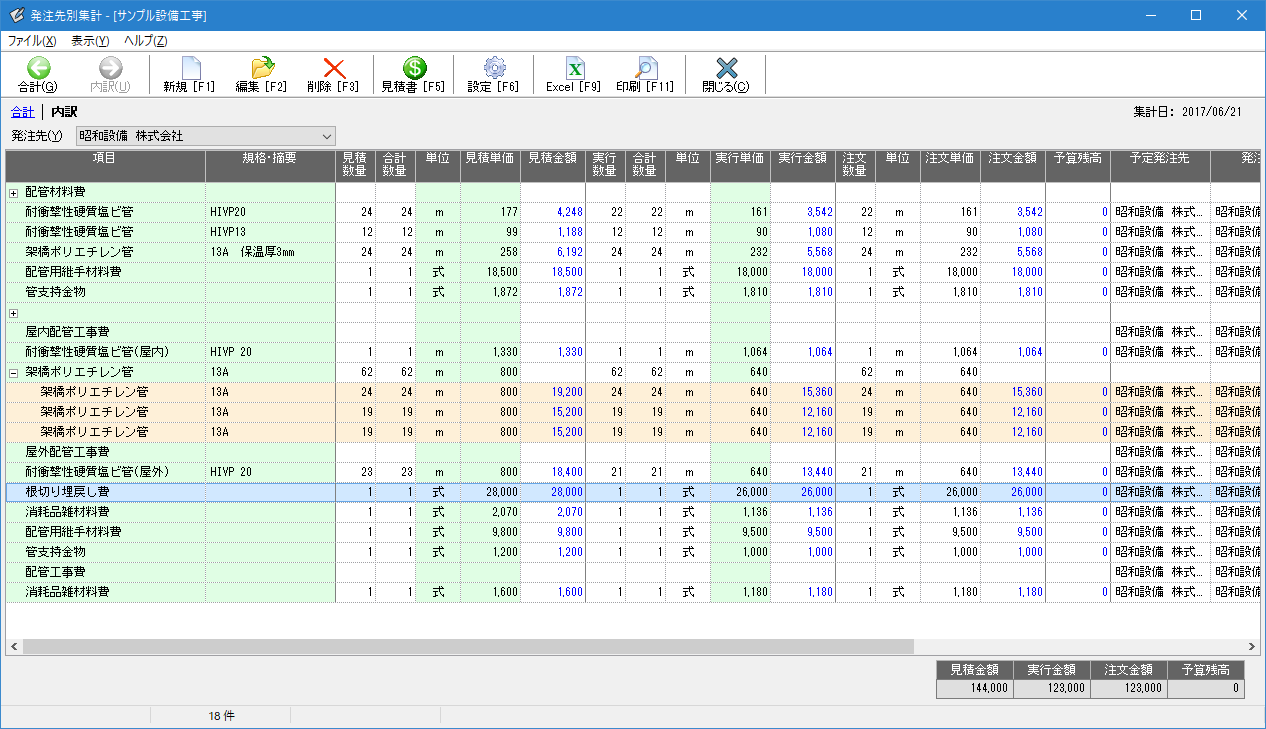Screen dimensions: 1266x729
Task: Click the 閉じる close icon in toolbar
Action: tap(726, 68)
